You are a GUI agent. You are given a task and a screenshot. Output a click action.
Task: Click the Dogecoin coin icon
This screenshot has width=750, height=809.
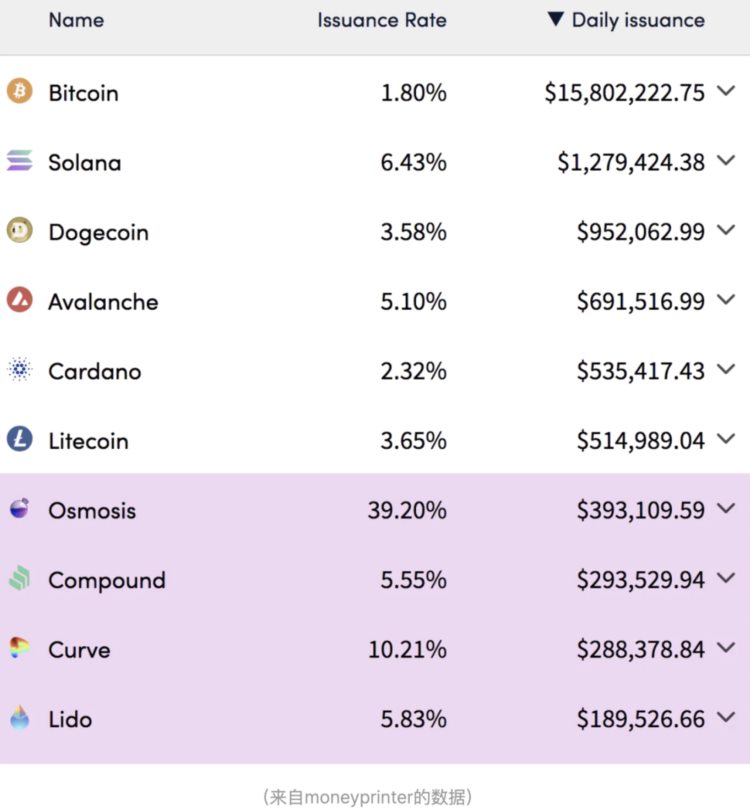(x=20, y=231)
